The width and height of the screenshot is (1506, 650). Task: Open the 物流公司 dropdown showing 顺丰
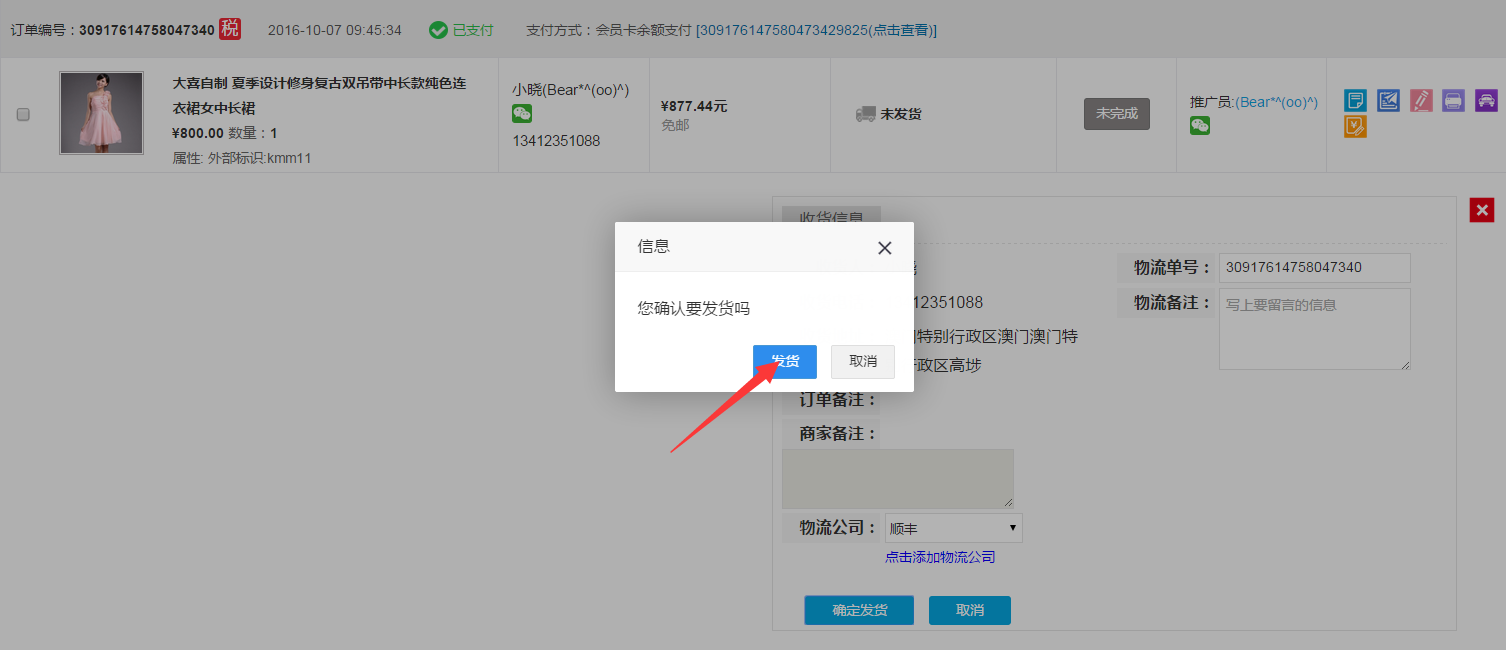coord(953,528)
